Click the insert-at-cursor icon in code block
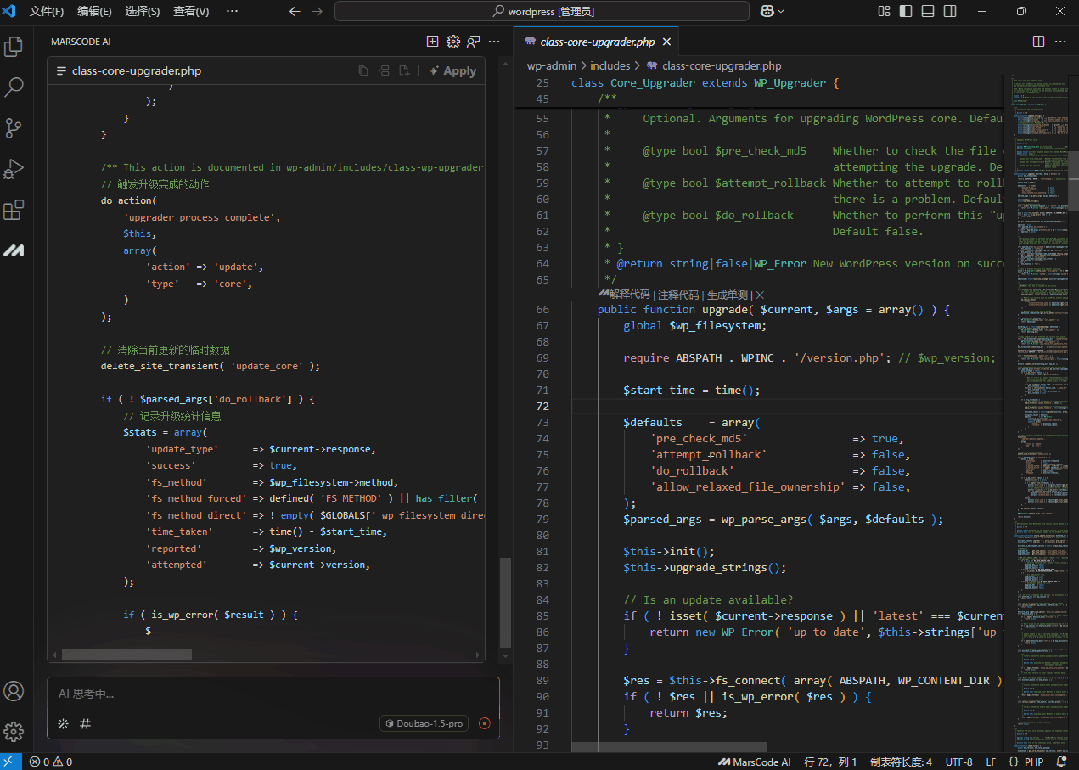 point(385,71)
